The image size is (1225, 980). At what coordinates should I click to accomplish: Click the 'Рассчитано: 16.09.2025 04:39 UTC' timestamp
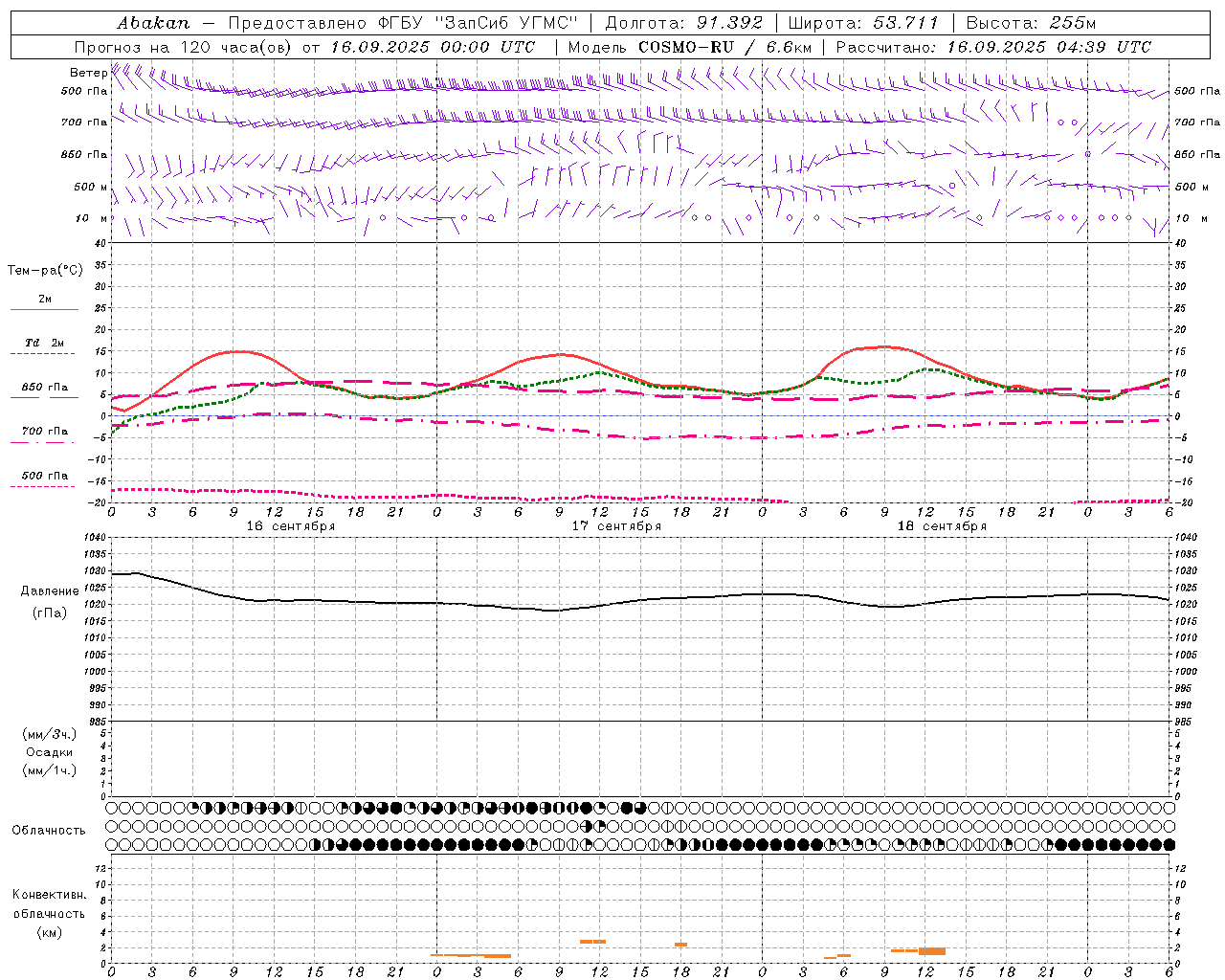click(x=993, y=47)
